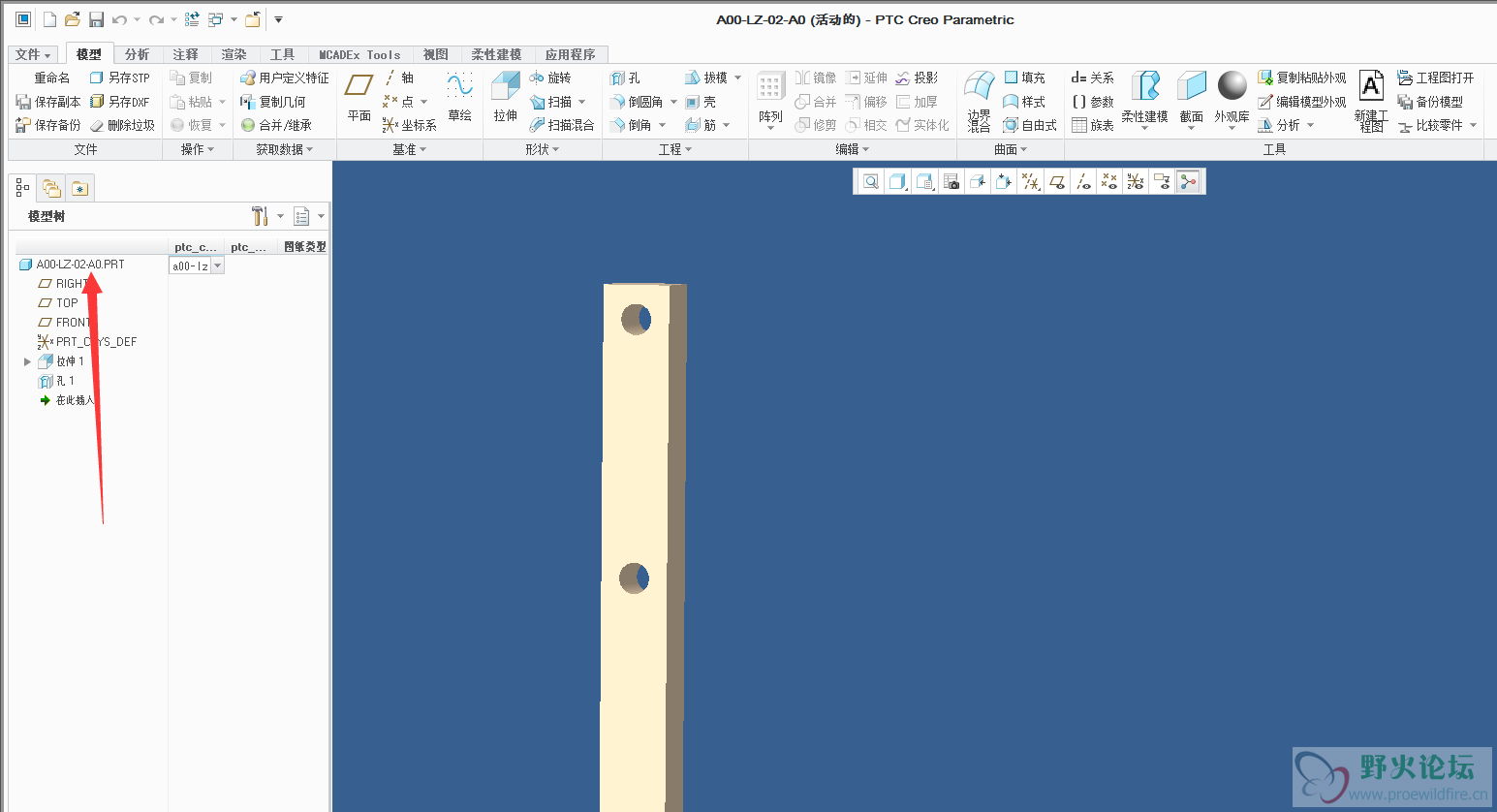Create a datum 平面 (Plane)
Viewport: 1497px width, 812px height.
click(x=359, y=97)
